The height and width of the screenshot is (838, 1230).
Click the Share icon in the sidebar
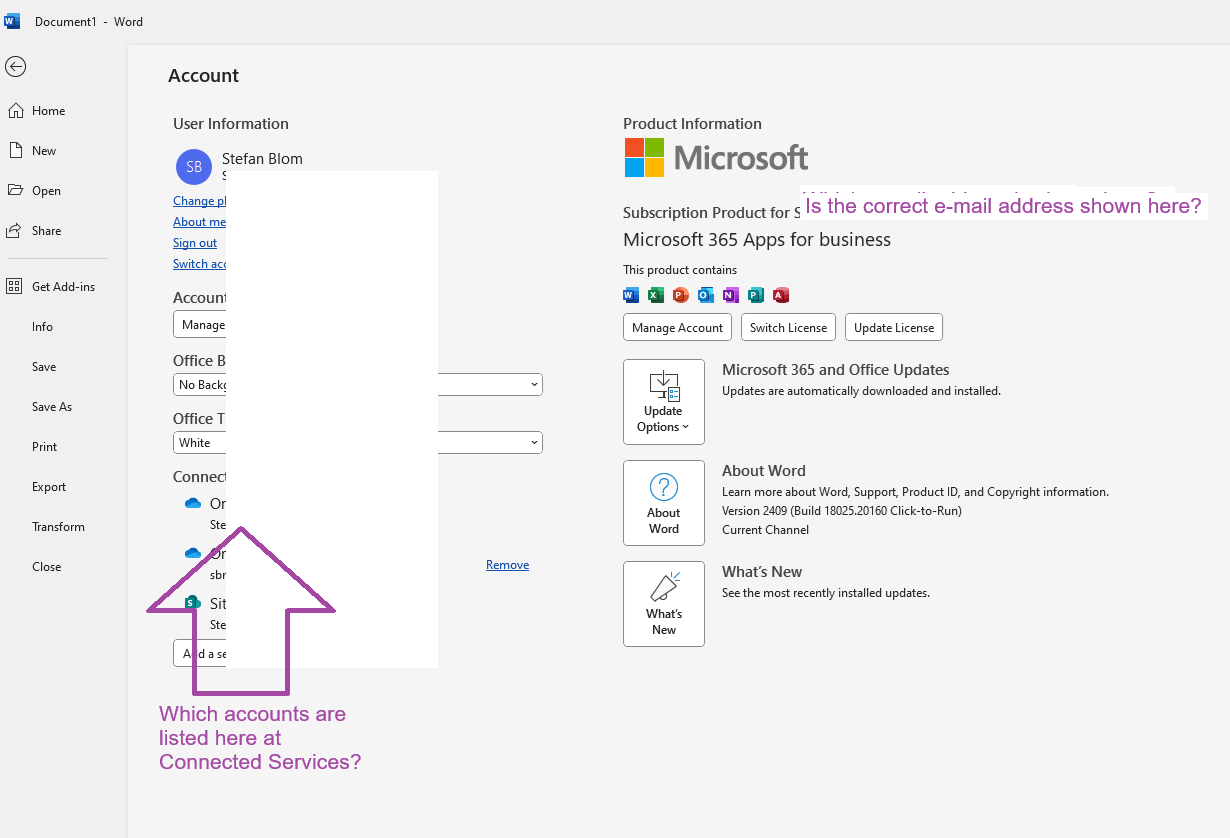(15, 230)
